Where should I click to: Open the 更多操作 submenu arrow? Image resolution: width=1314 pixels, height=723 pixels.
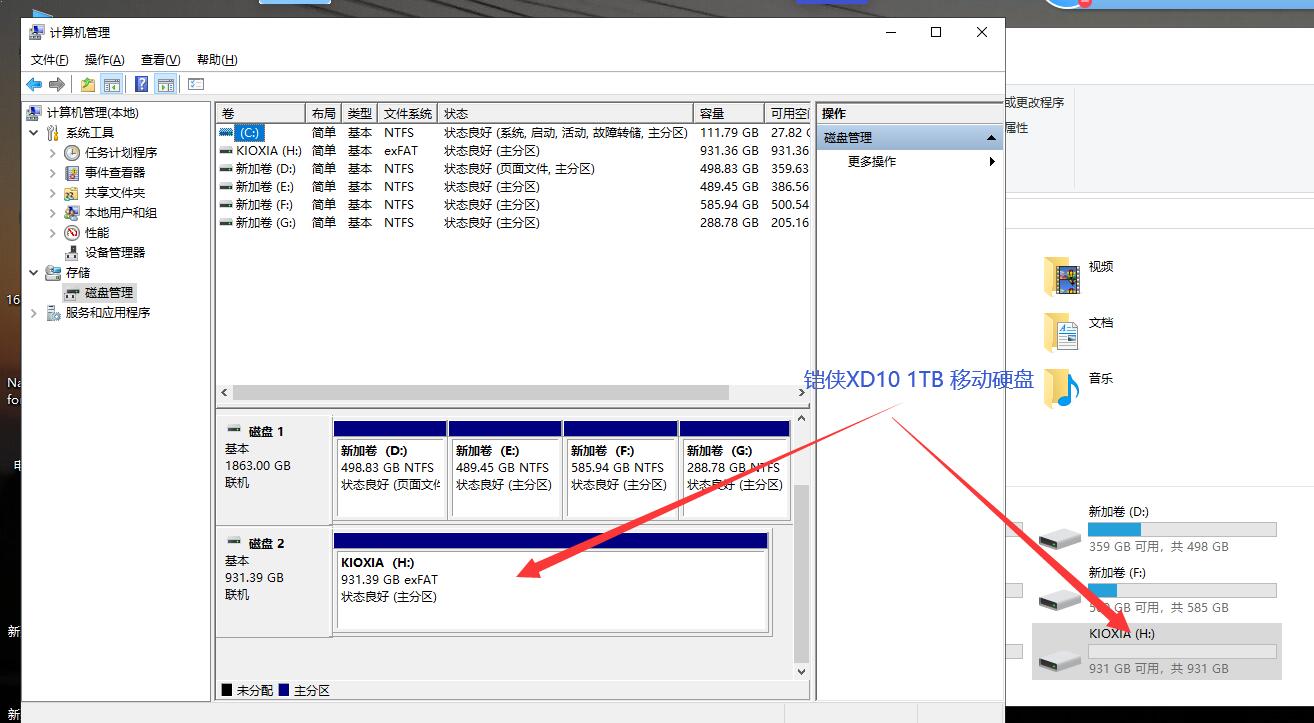tap(992, 162)
